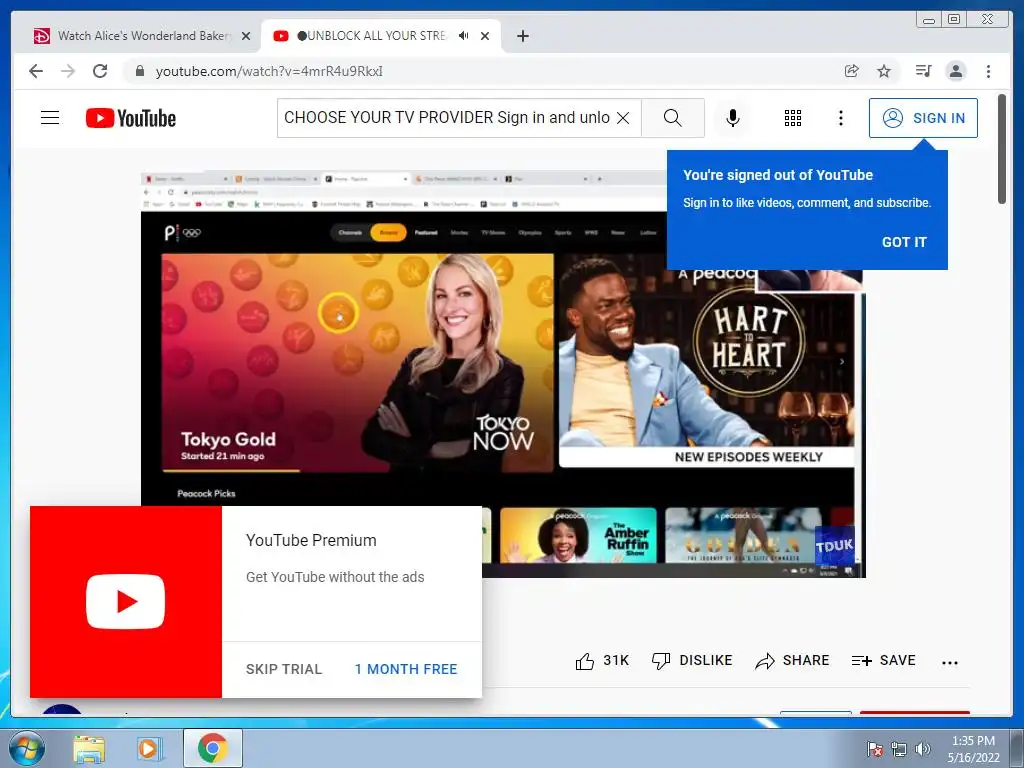Open the network status tray icon

click(x=899, y=749)
